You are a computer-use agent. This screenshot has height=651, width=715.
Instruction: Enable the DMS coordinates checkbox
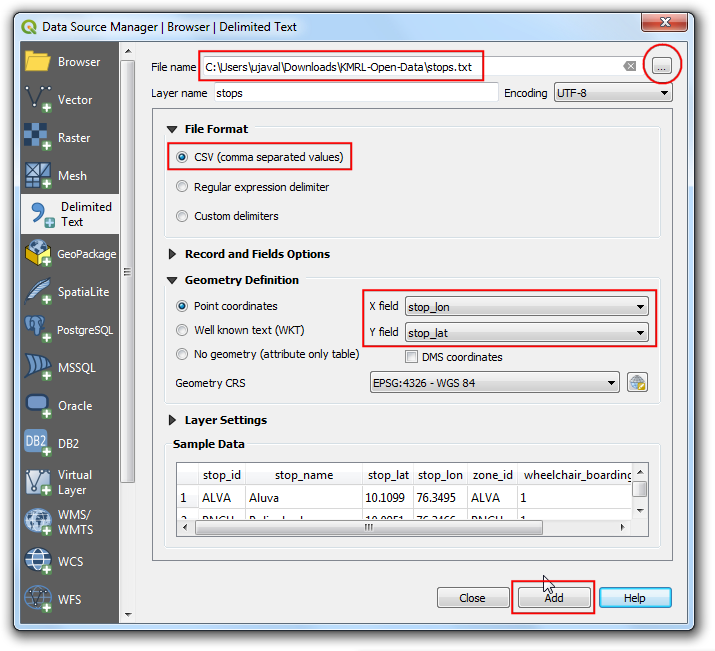tap(412, 357)
